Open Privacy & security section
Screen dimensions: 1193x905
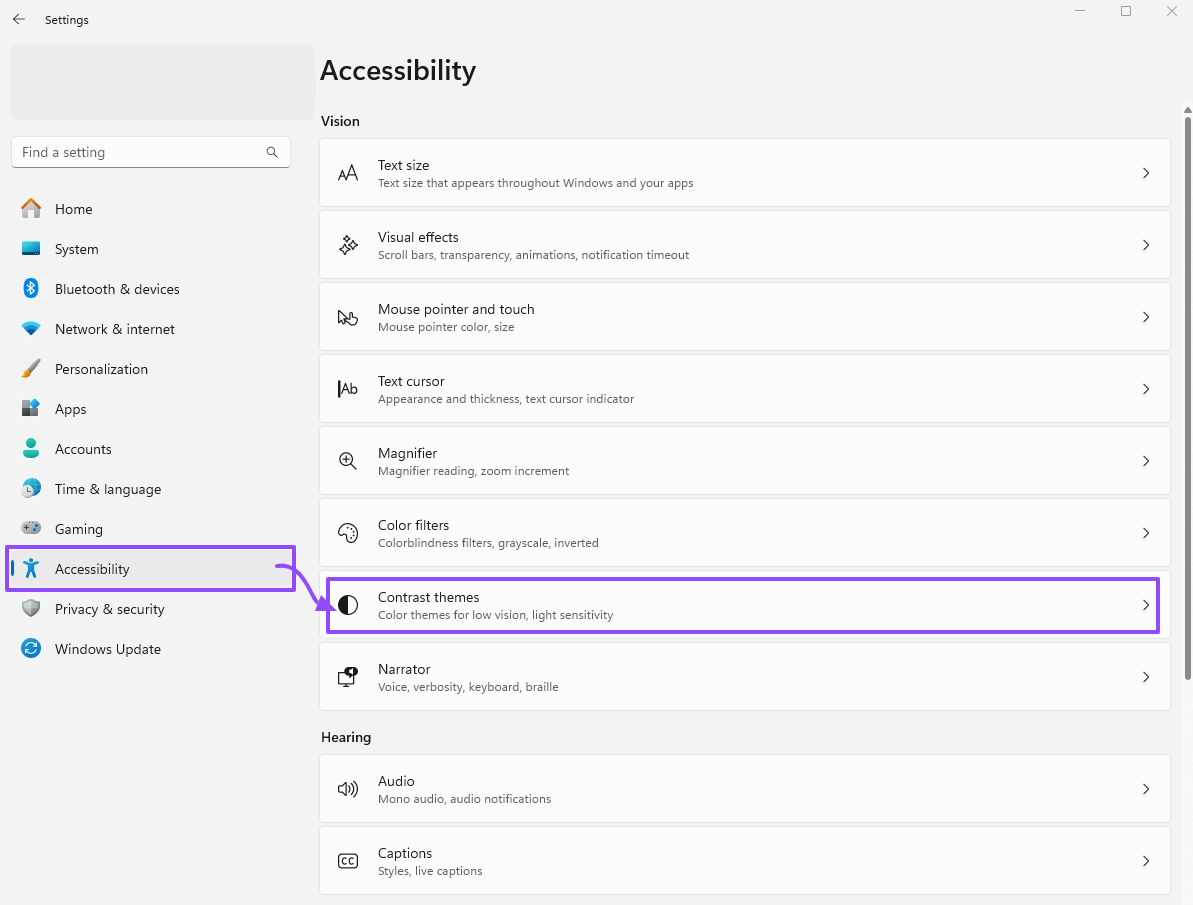109,609
